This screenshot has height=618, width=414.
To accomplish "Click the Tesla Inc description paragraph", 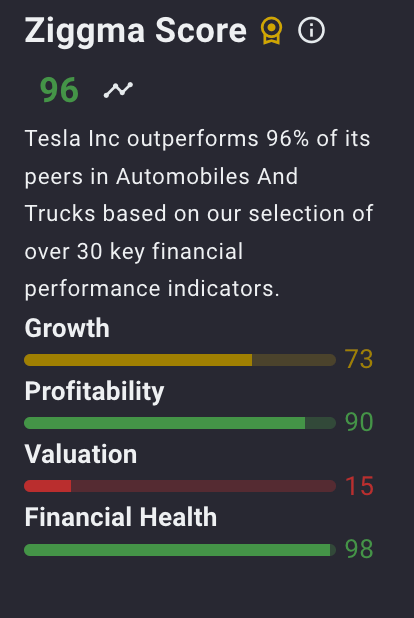I will coord(199,214).
